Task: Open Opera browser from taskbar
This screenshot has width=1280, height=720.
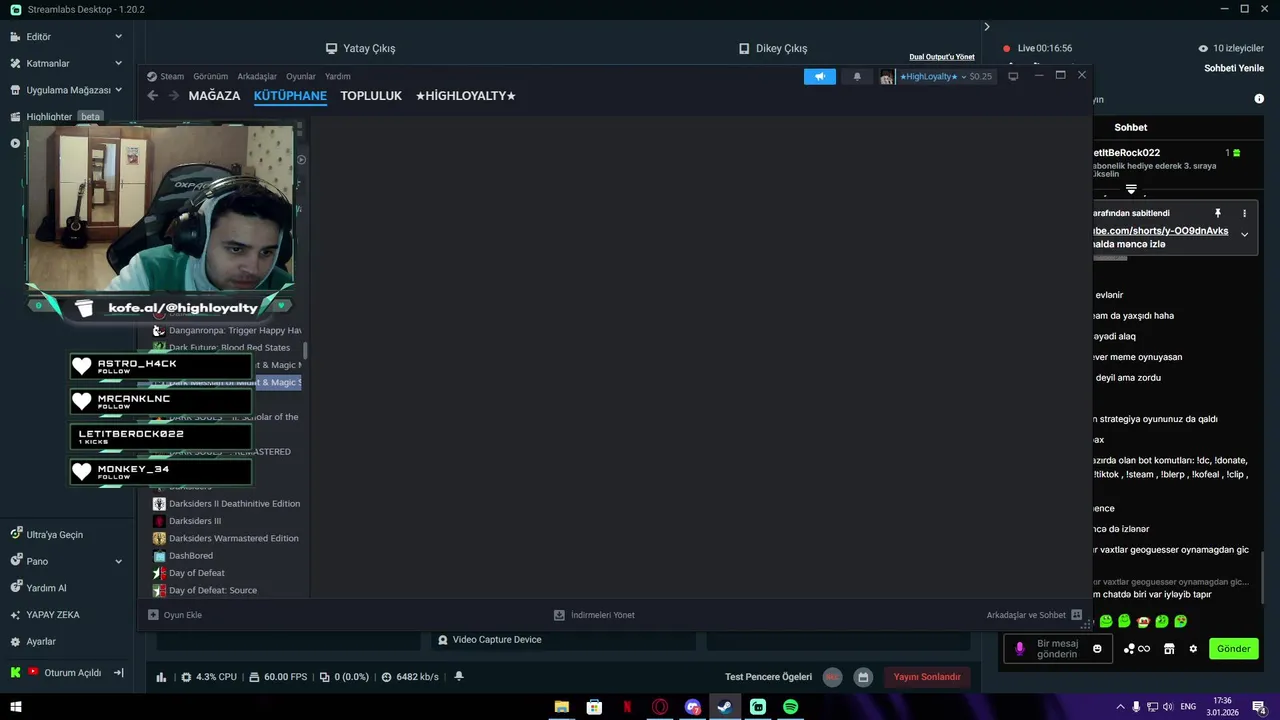Action: [660, 707]
